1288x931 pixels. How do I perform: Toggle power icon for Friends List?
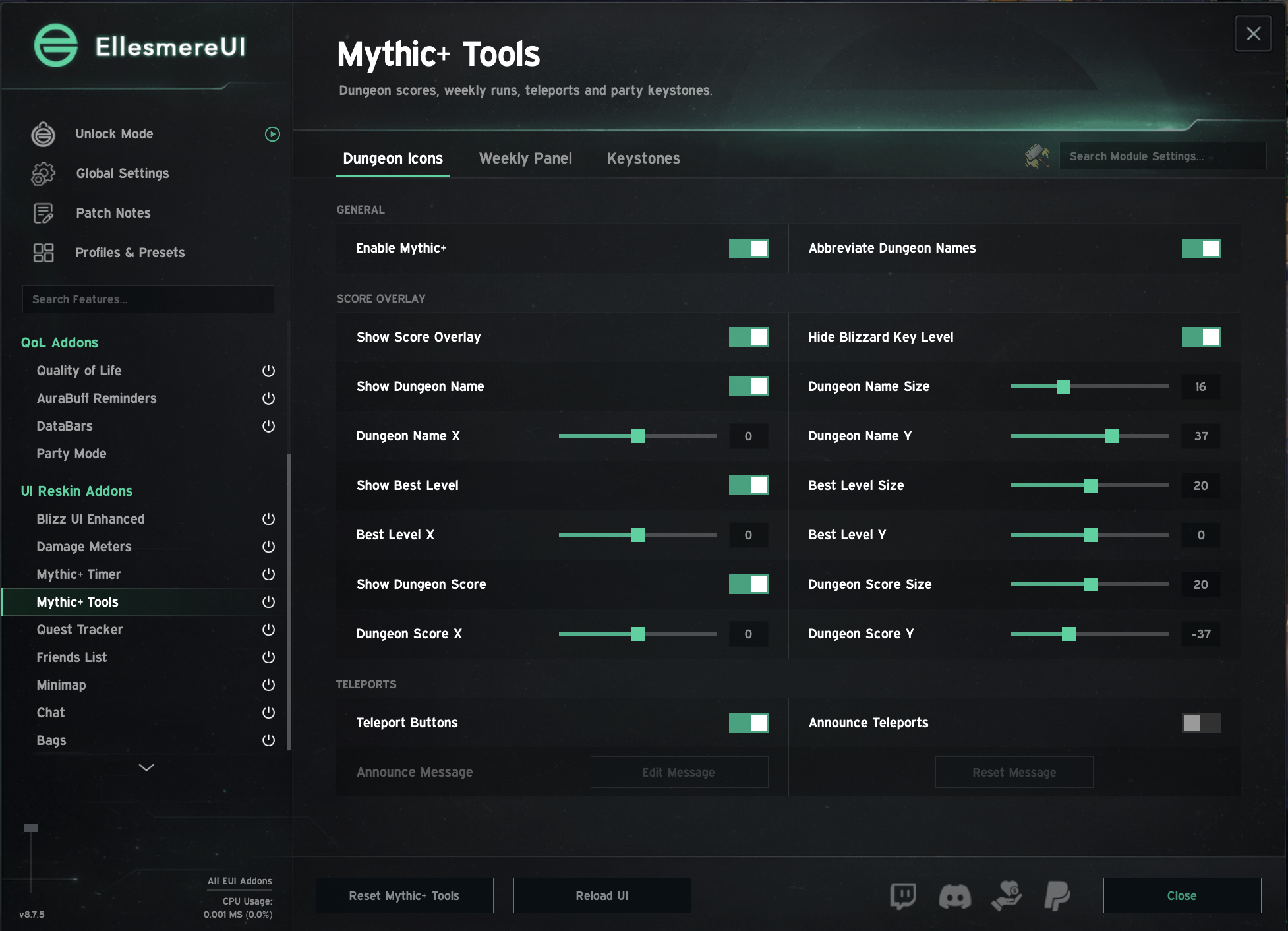pos(268,657)
